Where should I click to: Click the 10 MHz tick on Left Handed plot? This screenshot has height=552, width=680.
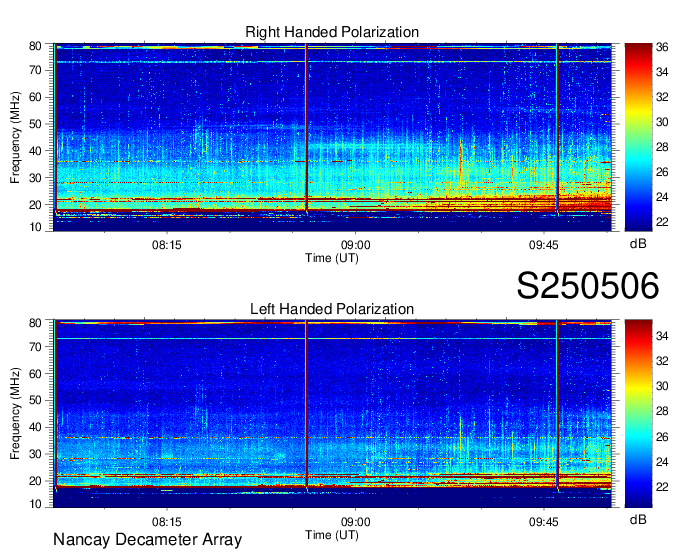click(x=35, y=504)
